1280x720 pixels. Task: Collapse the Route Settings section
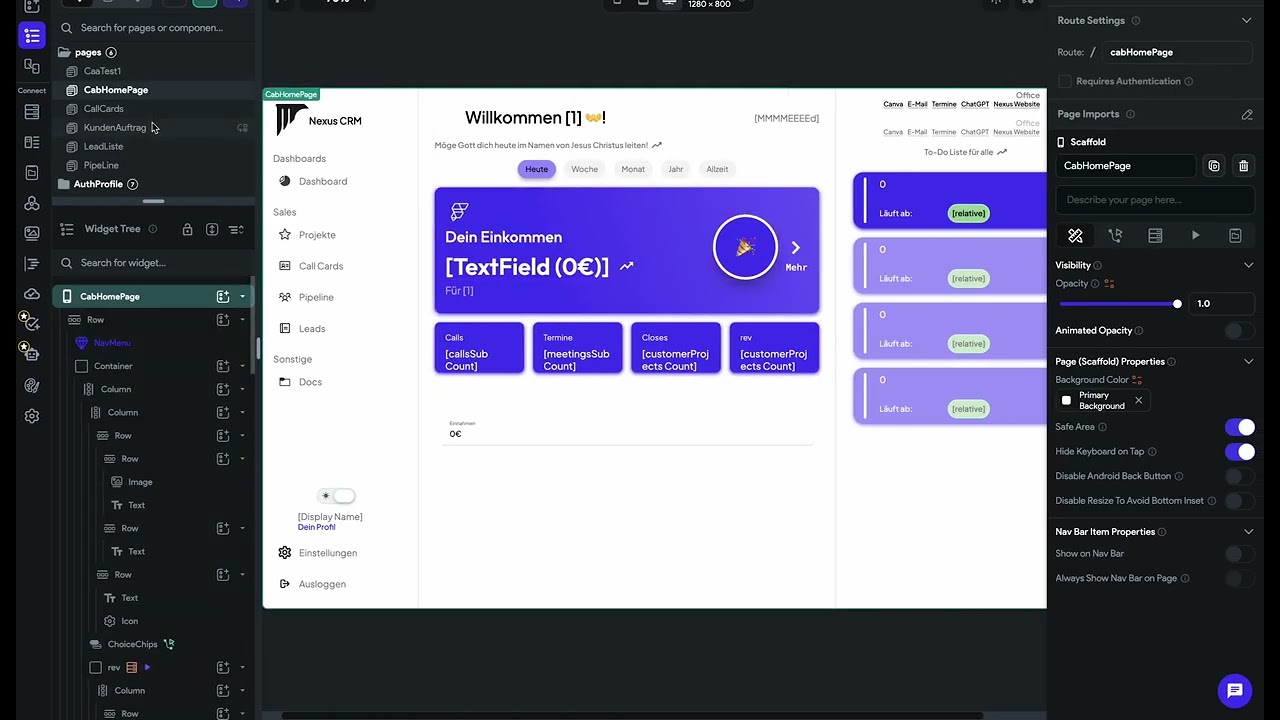(x=1246, y=20)
